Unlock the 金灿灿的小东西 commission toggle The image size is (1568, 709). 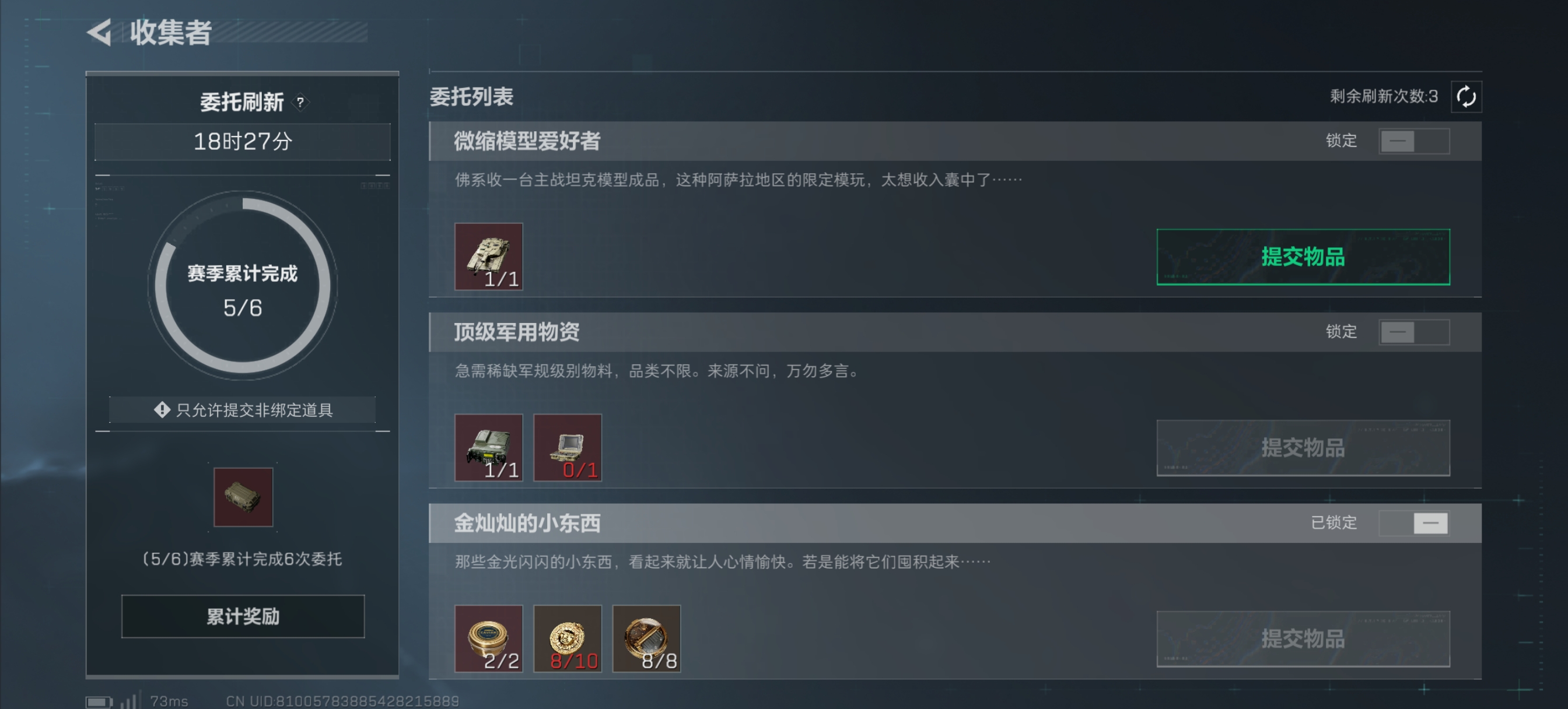coord(1413,524)
